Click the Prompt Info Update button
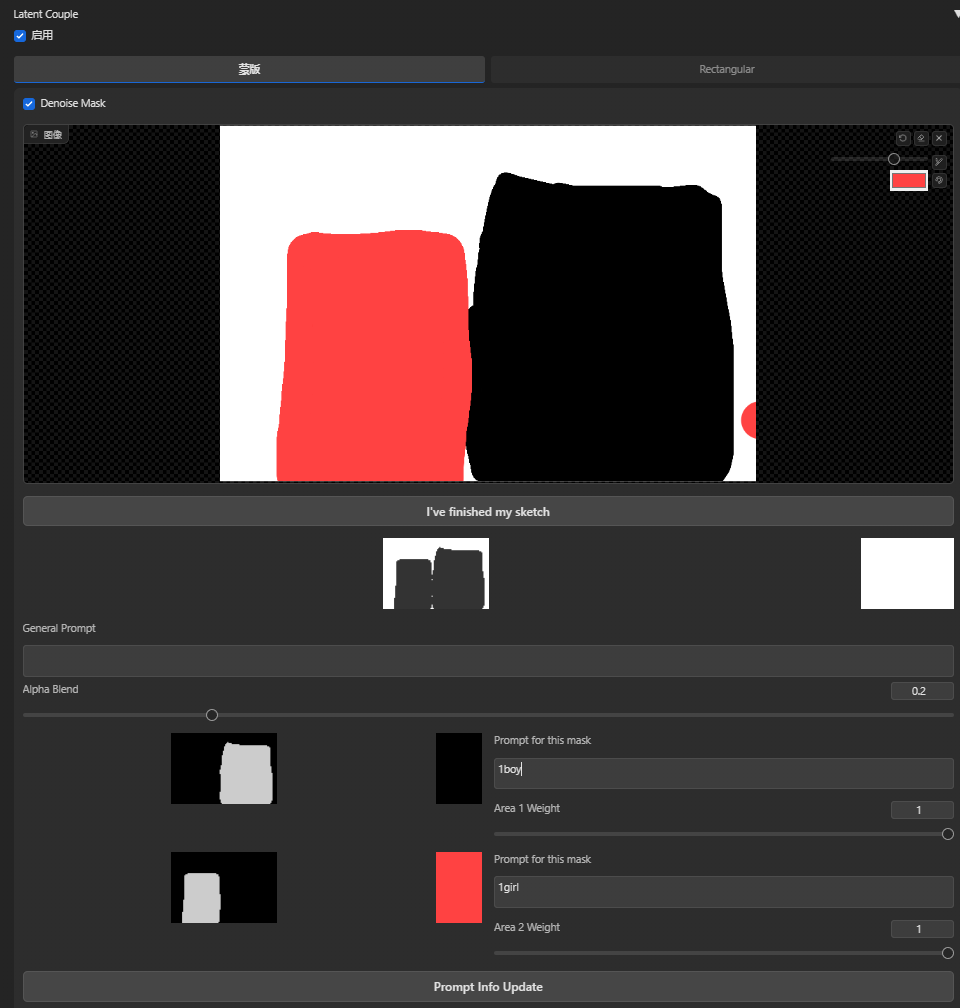Viewport: 960px width, 1008px height. [x=488, y=987]
